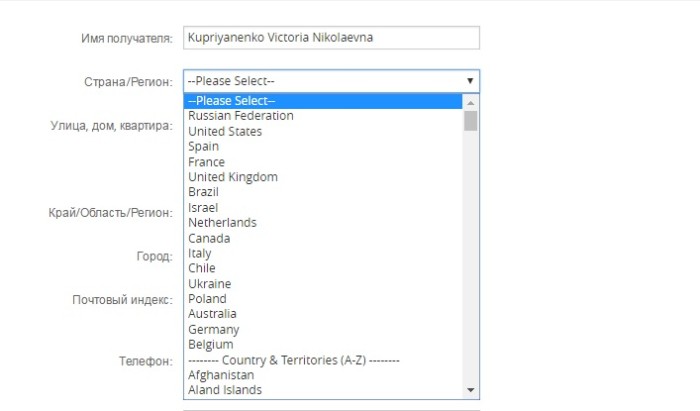
Task: Collapse the country dropdown via its arrow
Action: point(469,81)
